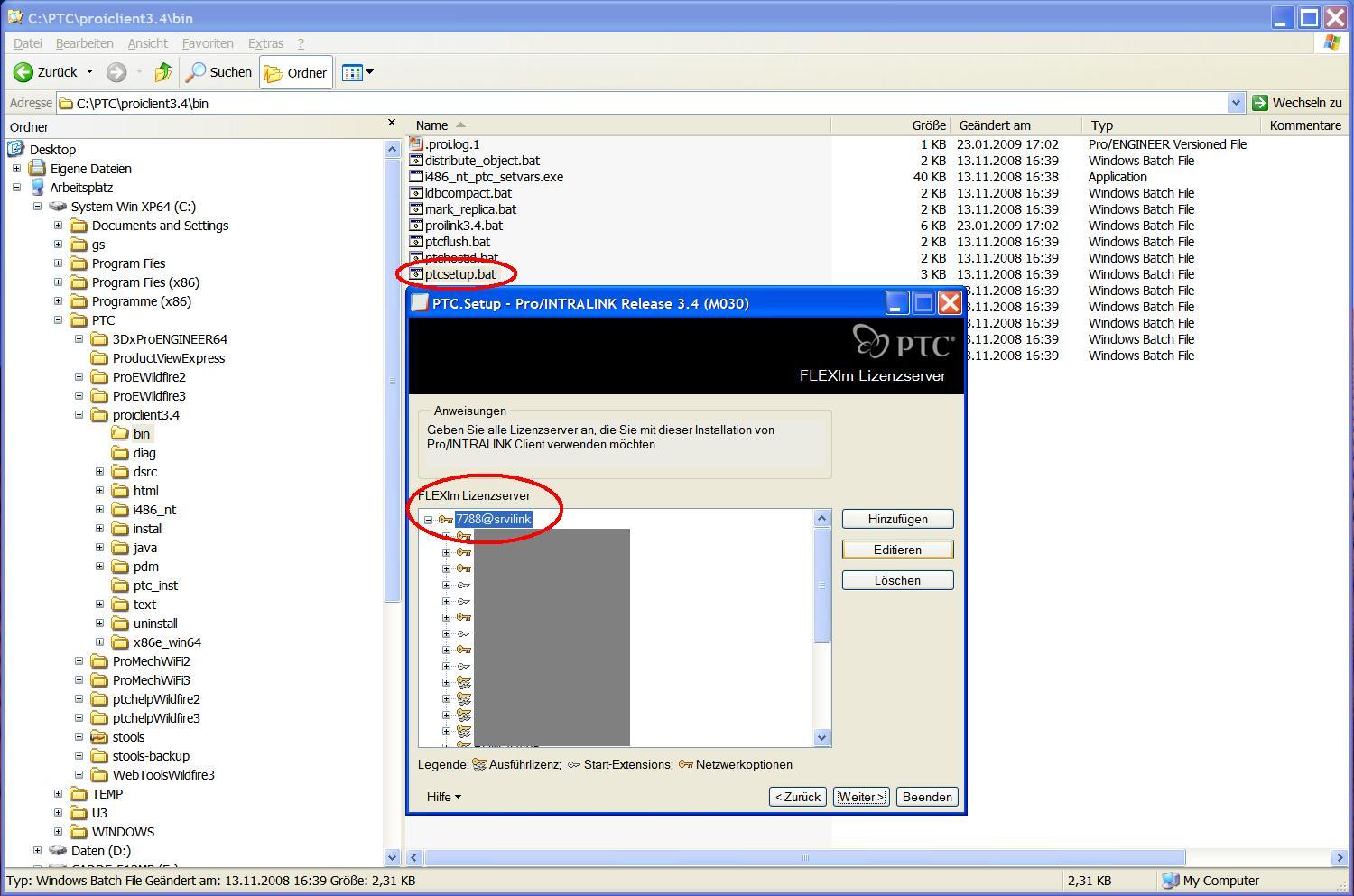
Task: Click the forward navigation arrow icon
Action: [116, 72]
